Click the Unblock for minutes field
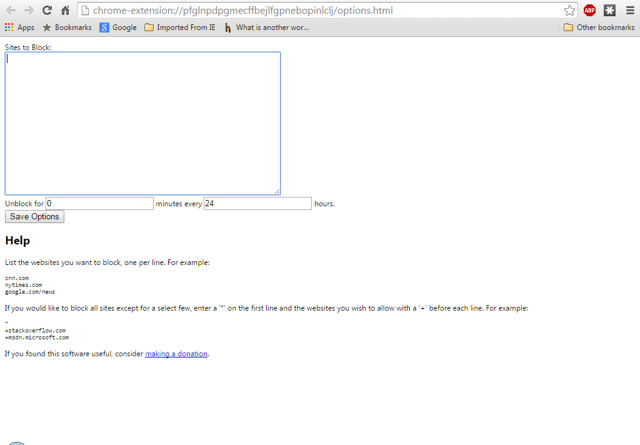This screenshot has width=640, height=445. [99, 203]
